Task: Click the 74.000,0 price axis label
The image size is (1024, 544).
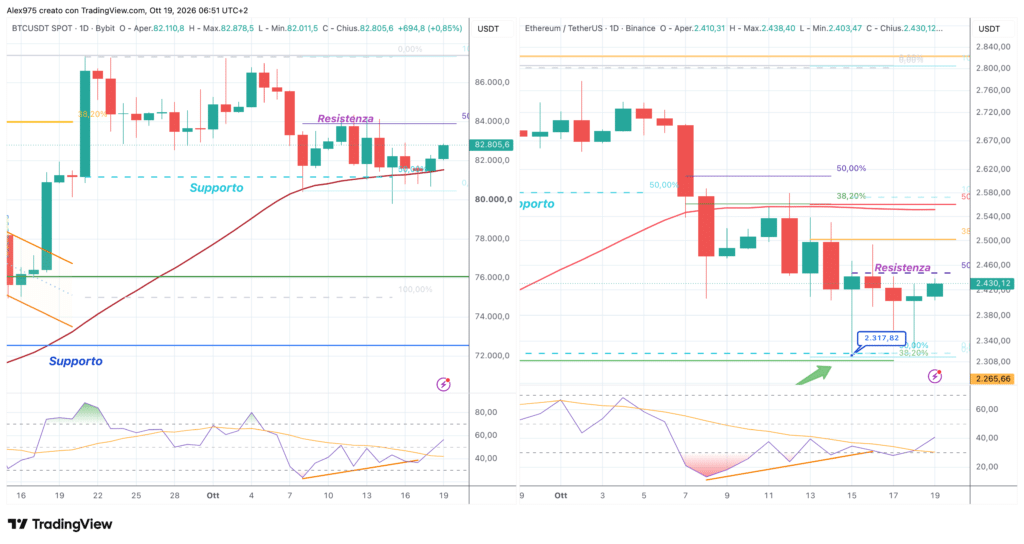Action: click(x=492, y=316)
